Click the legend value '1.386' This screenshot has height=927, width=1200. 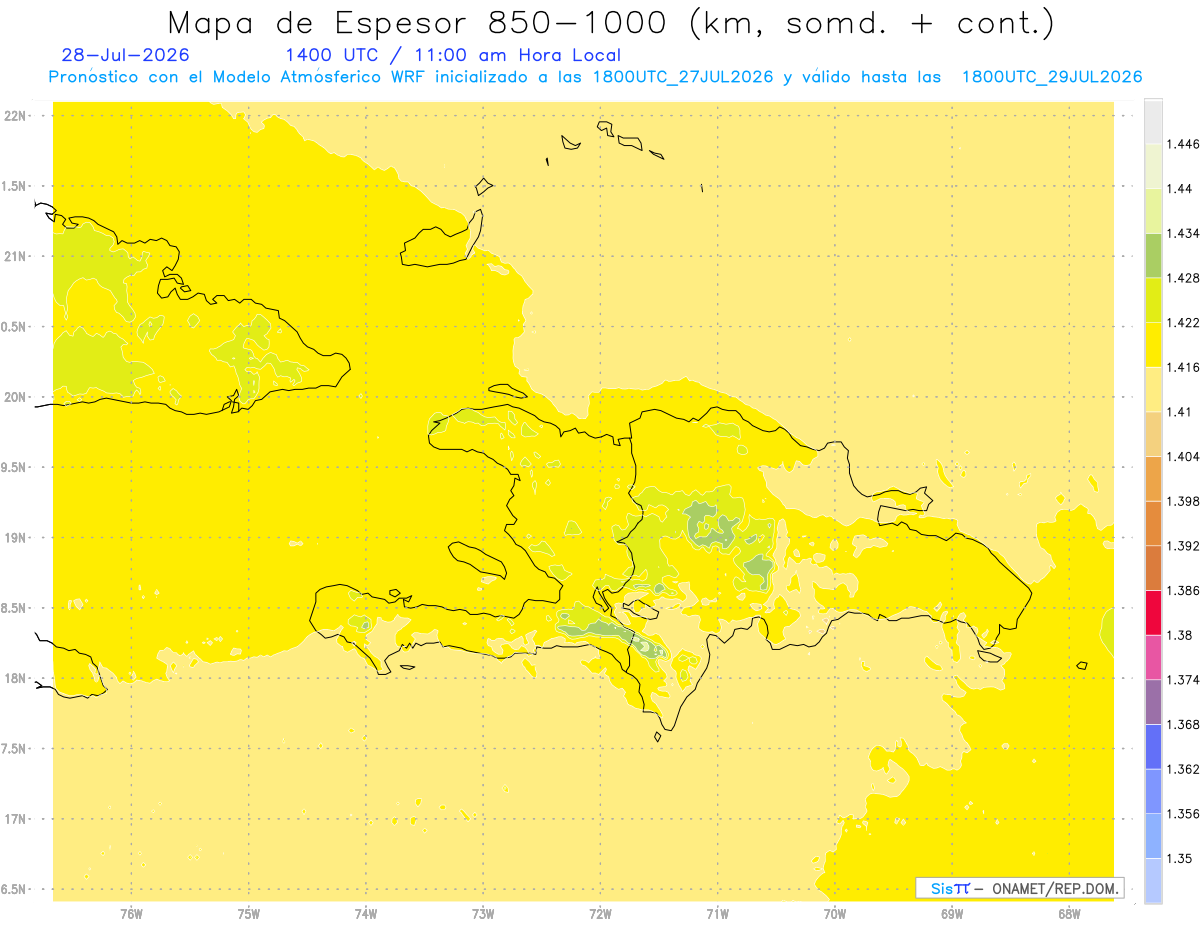1185,590
